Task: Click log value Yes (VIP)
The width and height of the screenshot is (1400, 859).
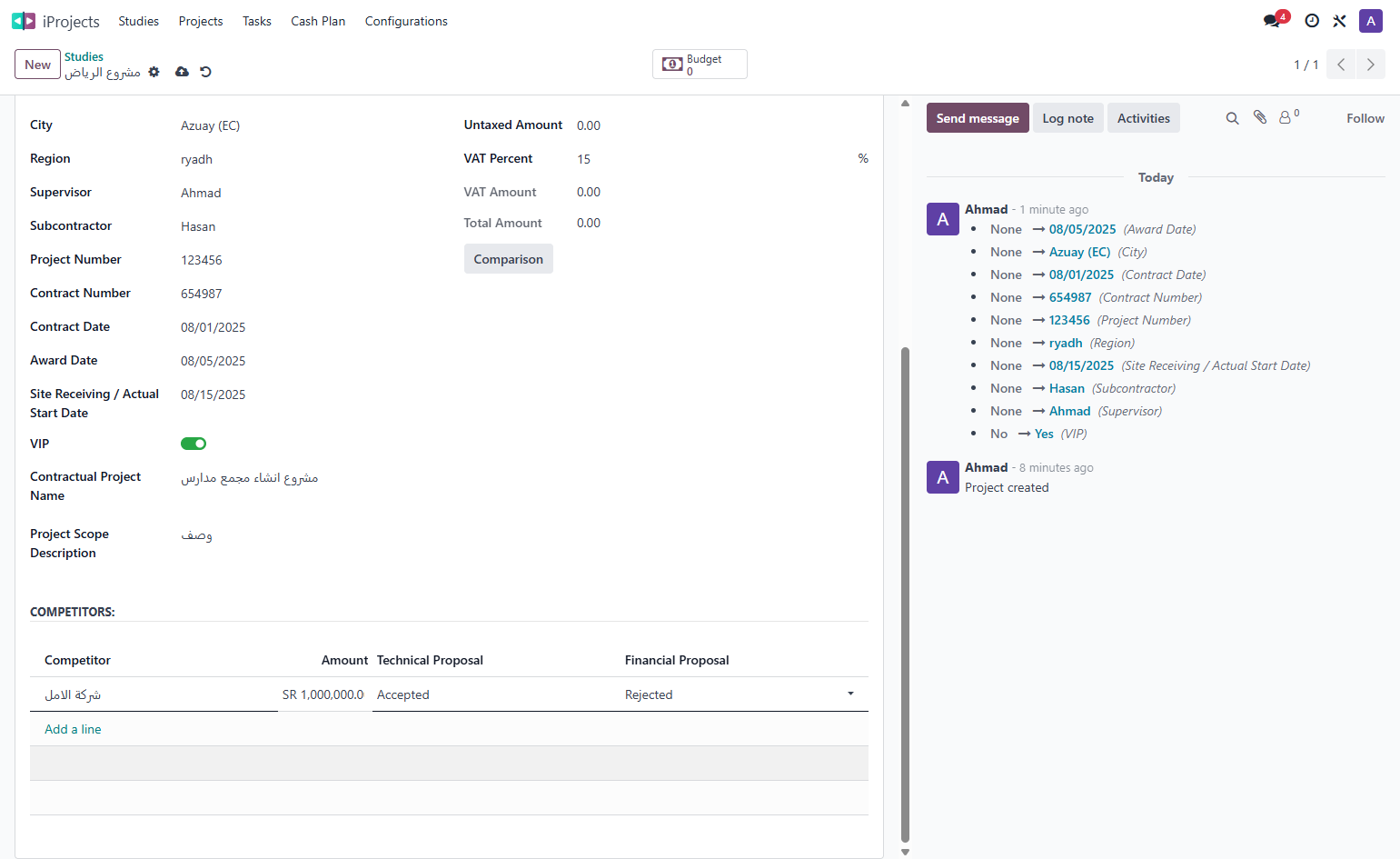Action: click(x=1044, y=434)
